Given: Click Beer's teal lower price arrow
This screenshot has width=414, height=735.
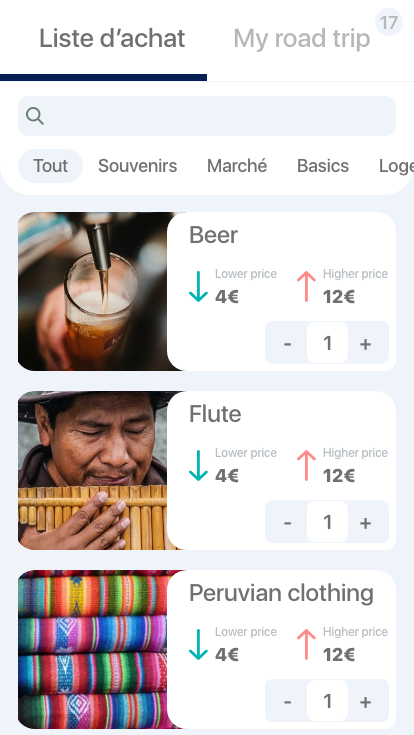Looking at the screenshot, I should pyautogui.click(x=198, y=286).
